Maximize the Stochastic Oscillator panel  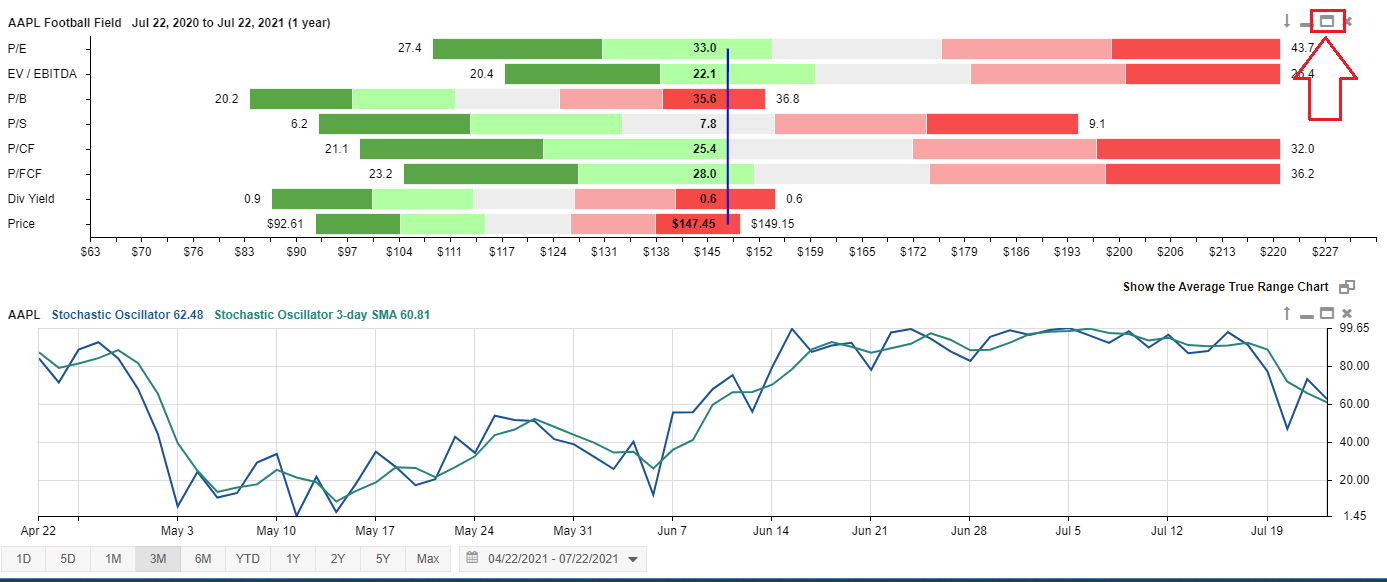pos(1327,314)
